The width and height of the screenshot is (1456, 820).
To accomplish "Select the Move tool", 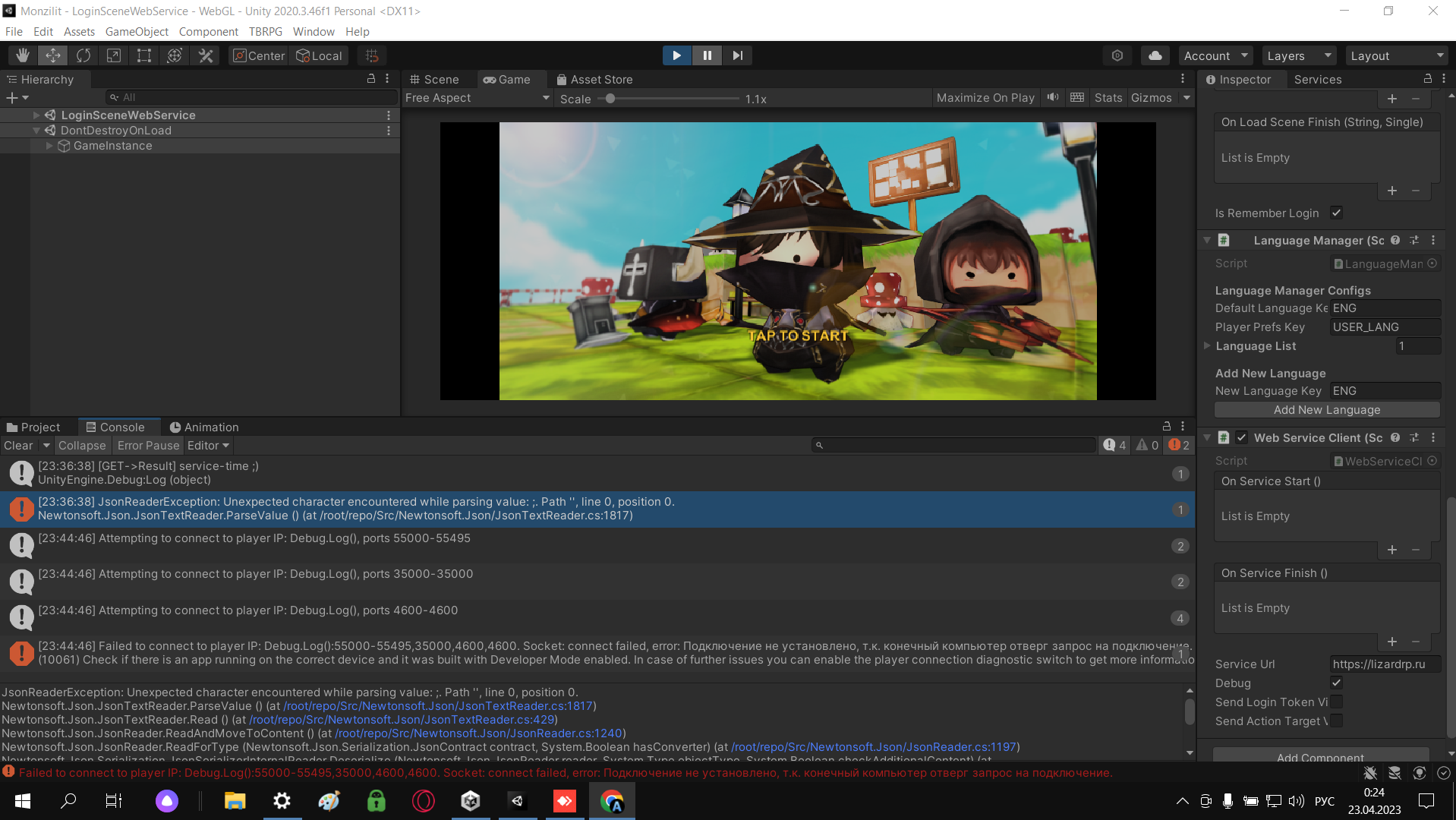I will point(52,55).
